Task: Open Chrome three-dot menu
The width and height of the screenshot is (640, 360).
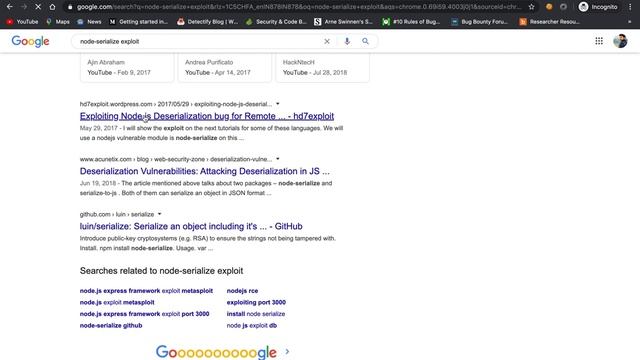Action: [631, 7]
